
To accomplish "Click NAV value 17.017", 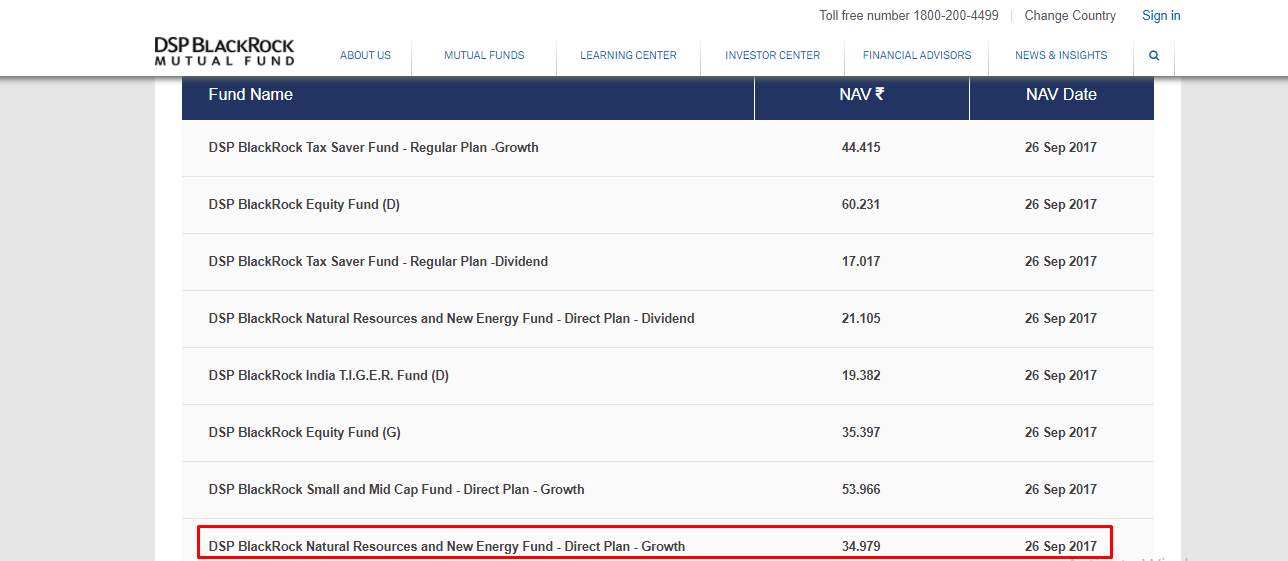I will click(x=861, y=262).
